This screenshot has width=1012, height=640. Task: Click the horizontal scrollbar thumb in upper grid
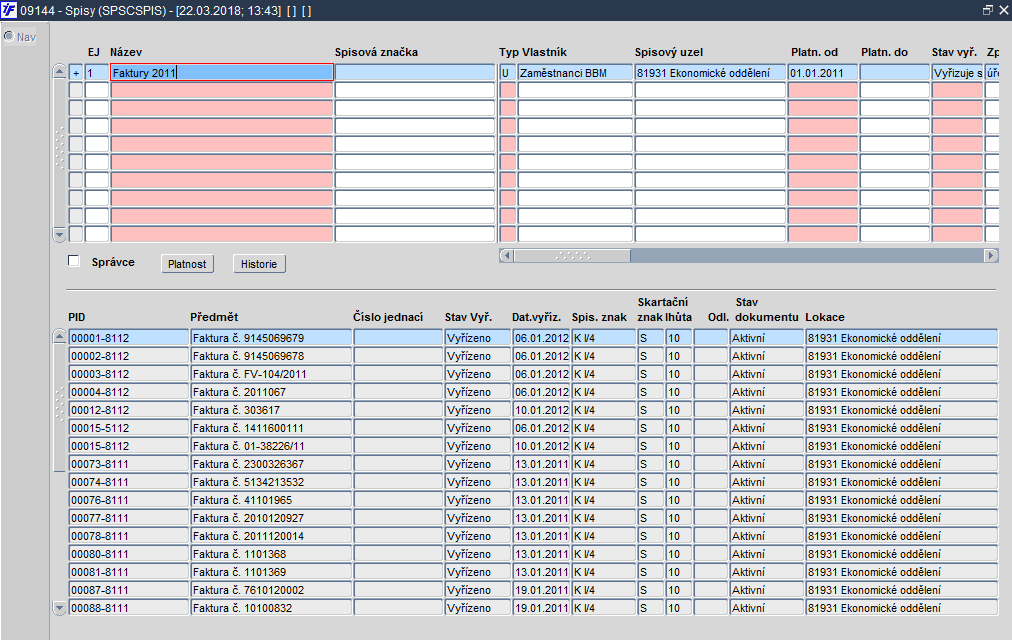(x=572, y=255)
